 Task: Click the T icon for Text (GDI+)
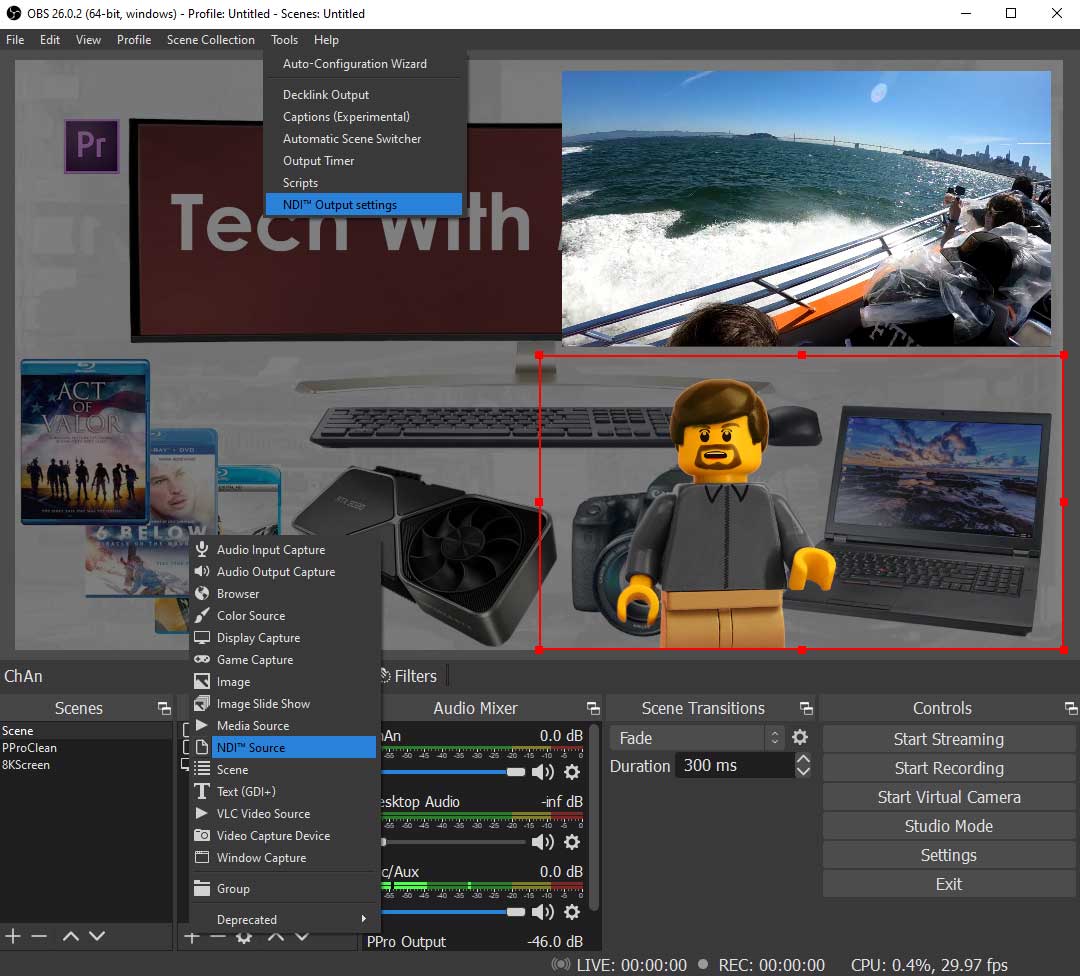(202, 791)
